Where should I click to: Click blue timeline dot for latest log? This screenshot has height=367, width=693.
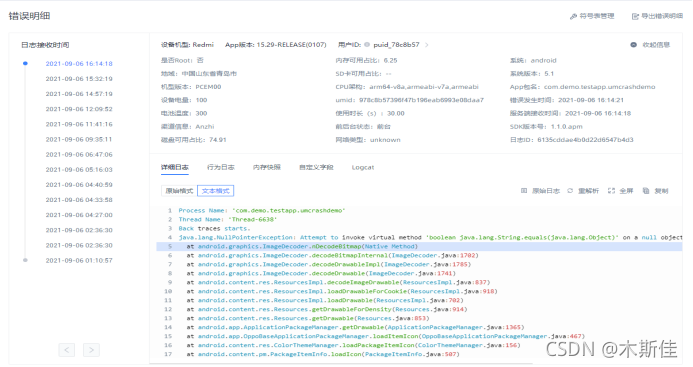[x=25, y=64]
